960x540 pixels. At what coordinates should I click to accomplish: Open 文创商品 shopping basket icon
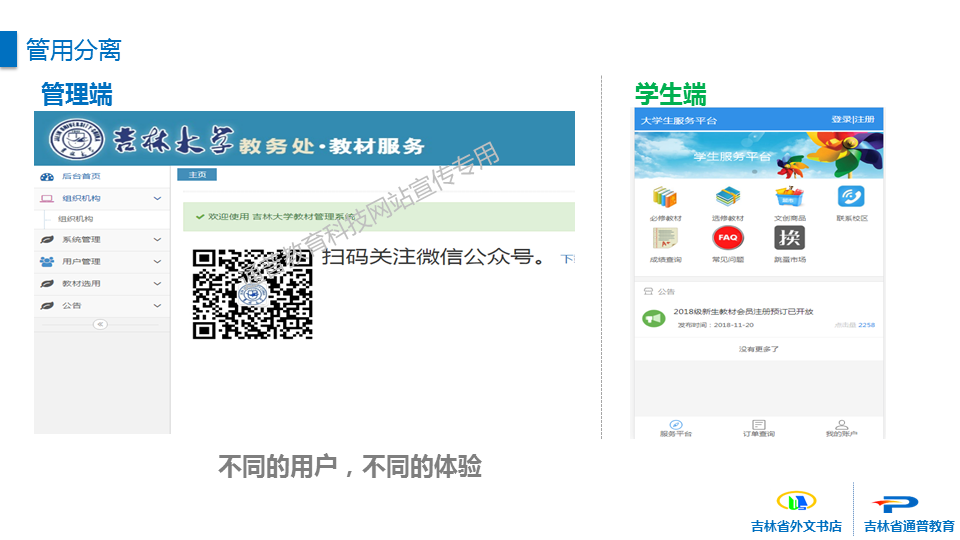click(789, 197)
